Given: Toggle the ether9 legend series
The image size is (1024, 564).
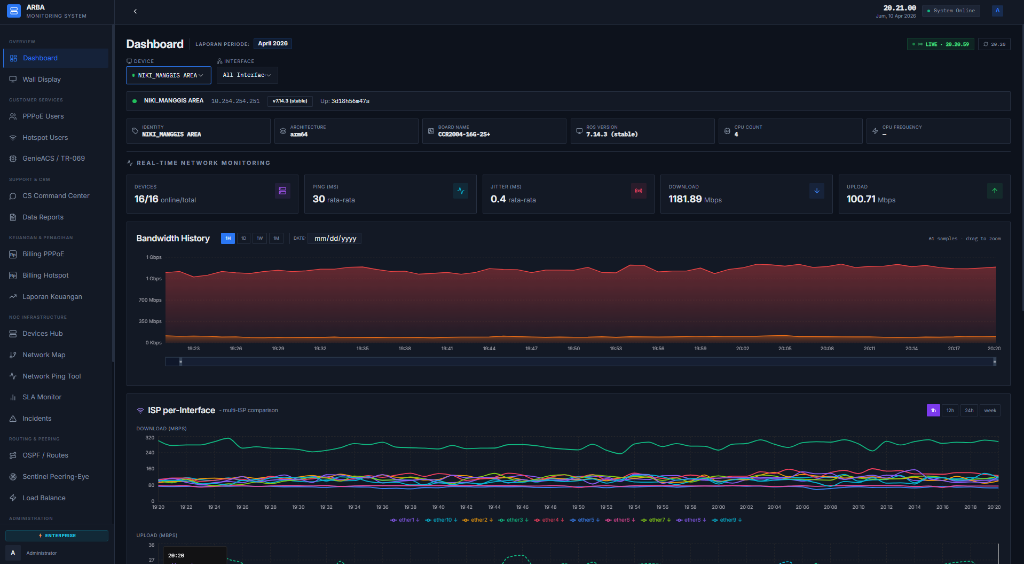Looking at the screenshot, I should click(728, 520).
